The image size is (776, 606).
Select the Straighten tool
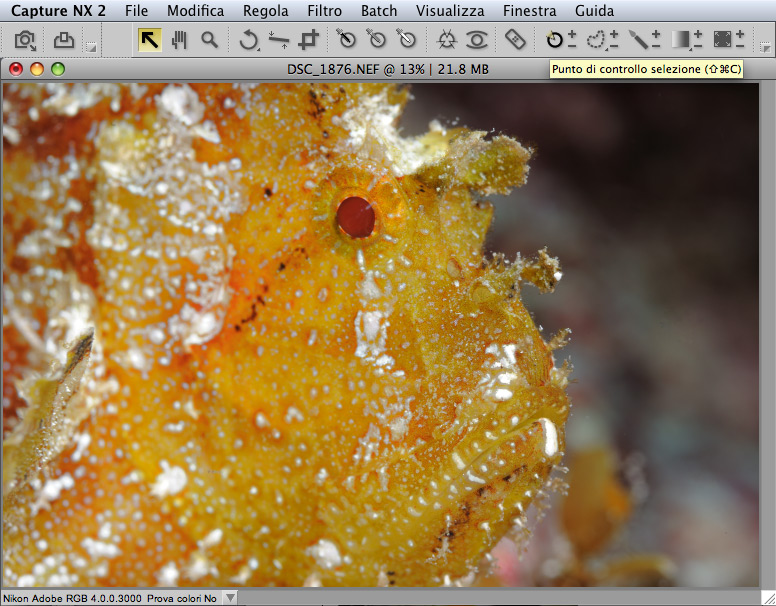(279, 40)
